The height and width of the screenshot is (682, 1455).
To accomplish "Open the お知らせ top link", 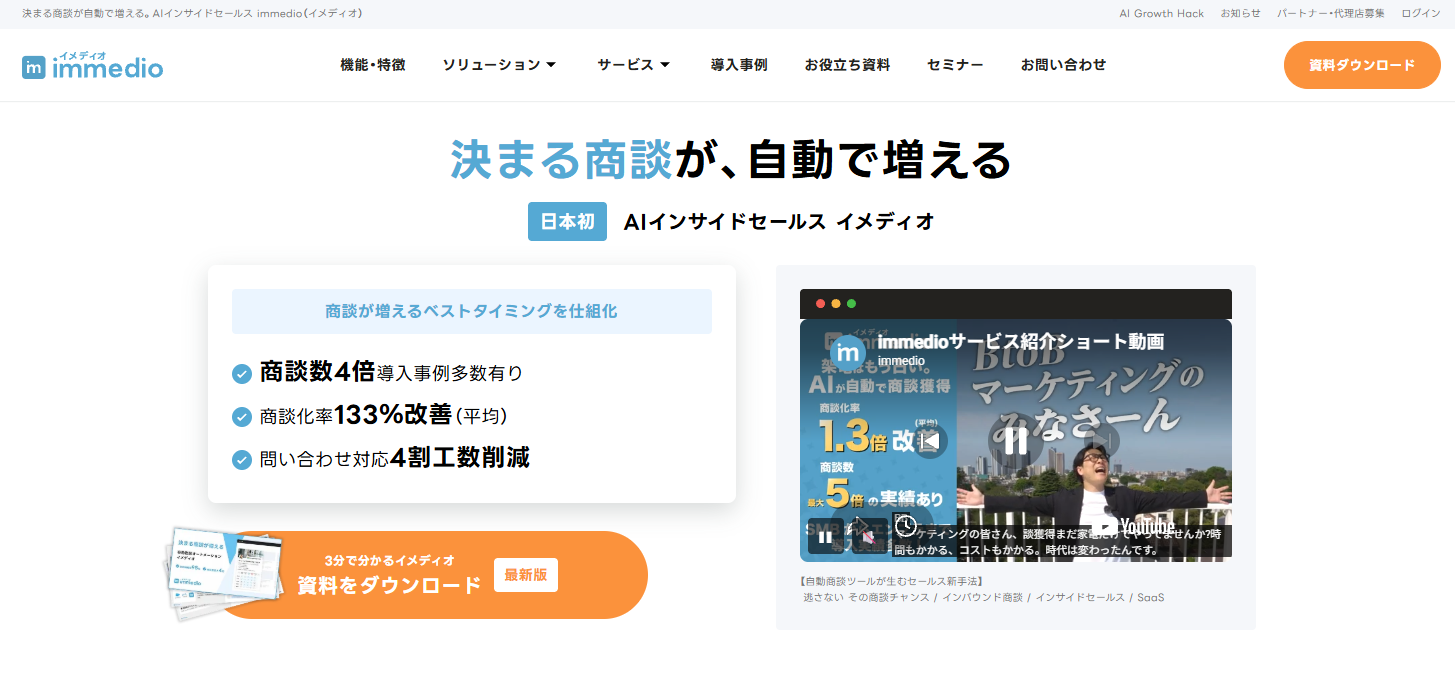I will pos(1240,13).
